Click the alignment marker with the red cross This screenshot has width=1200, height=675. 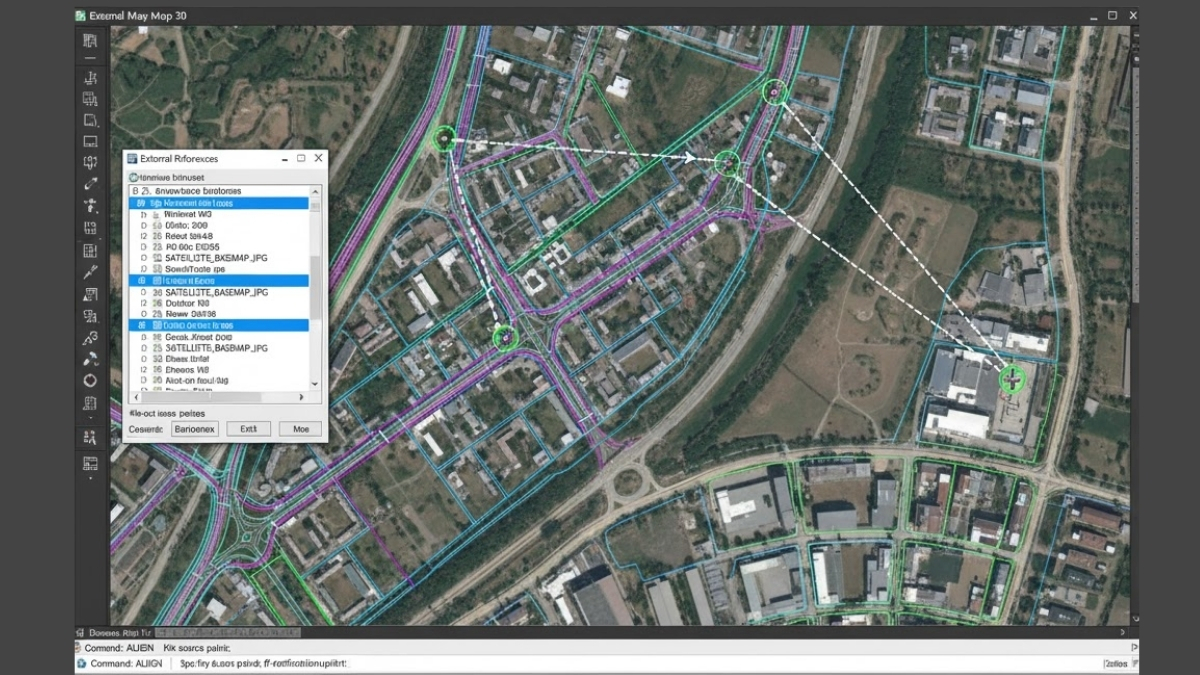click(x=1013, y=378)
